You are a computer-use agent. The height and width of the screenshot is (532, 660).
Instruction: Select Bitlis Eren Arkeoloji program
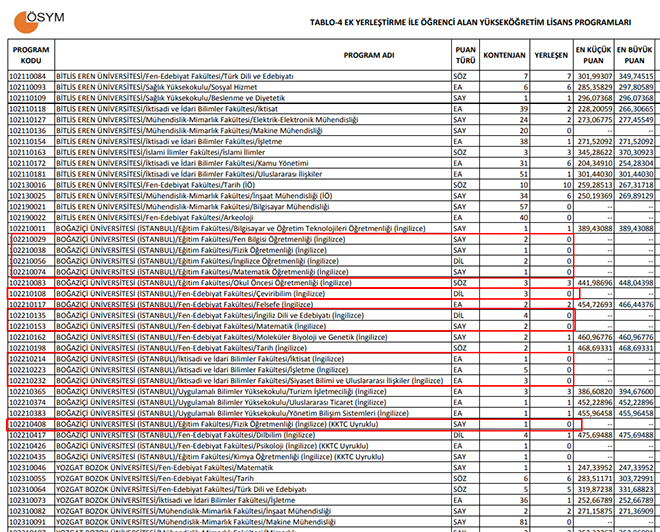pos(154,218)
